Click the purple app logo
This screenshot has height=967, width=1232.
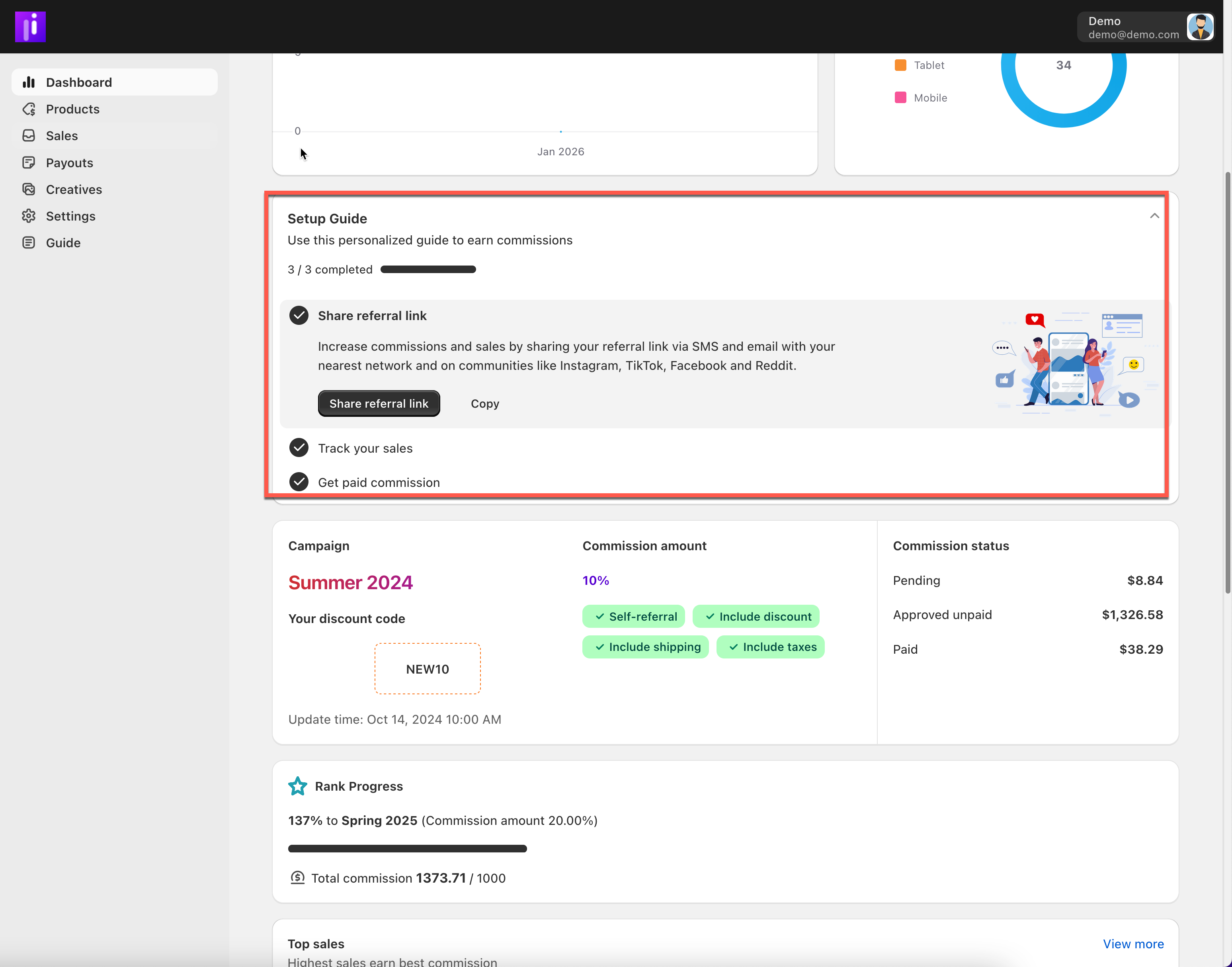[x=30, y=27]
